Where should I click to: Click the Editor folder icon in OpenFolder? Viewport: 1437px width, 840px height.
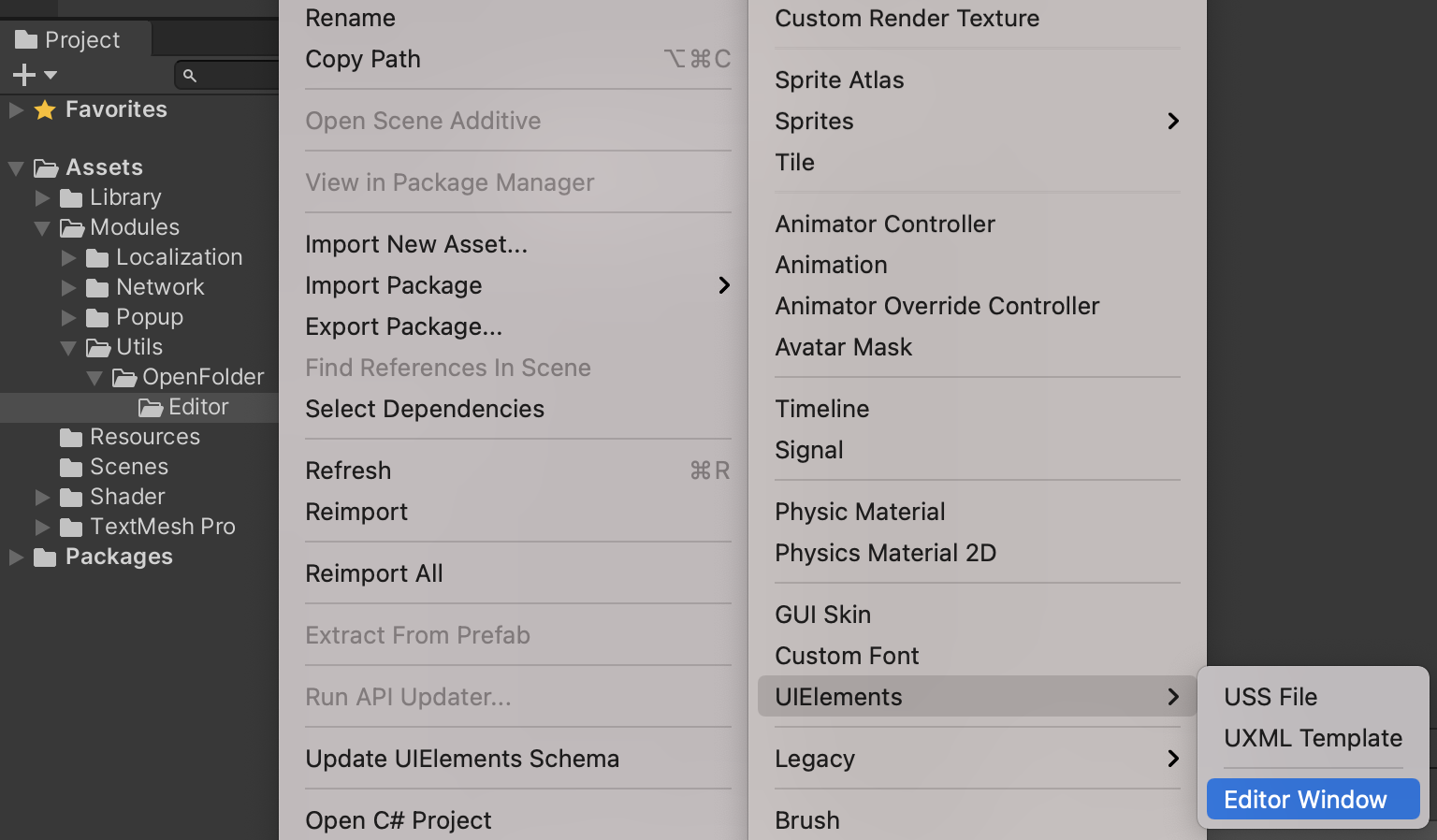[152, 407]
